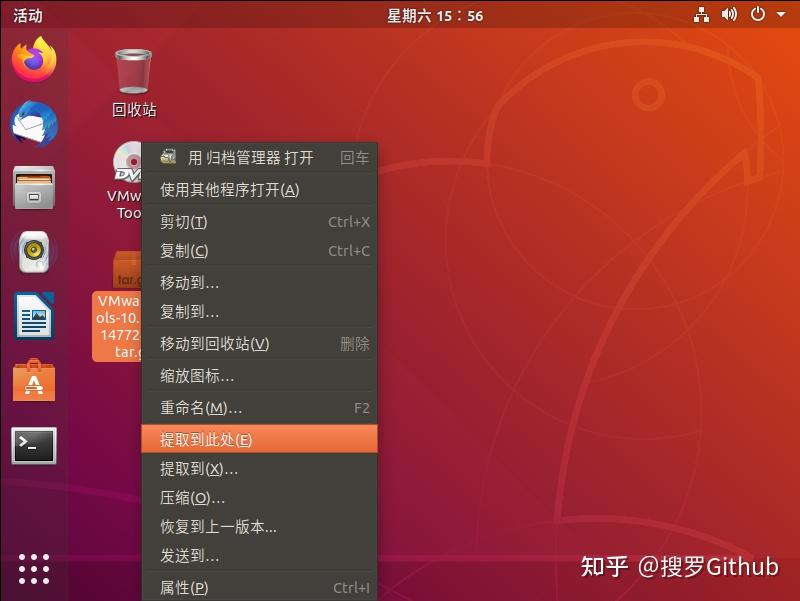The height and width of the screenshot is (601, 800).
Task: Choose 提取到(X)… entry
Action: [260, 469]
